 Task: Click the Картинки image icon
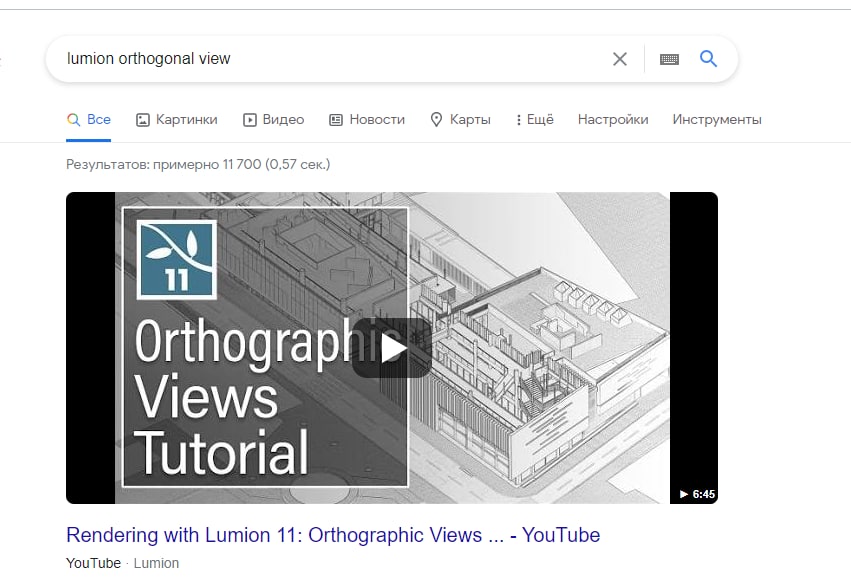143,120
